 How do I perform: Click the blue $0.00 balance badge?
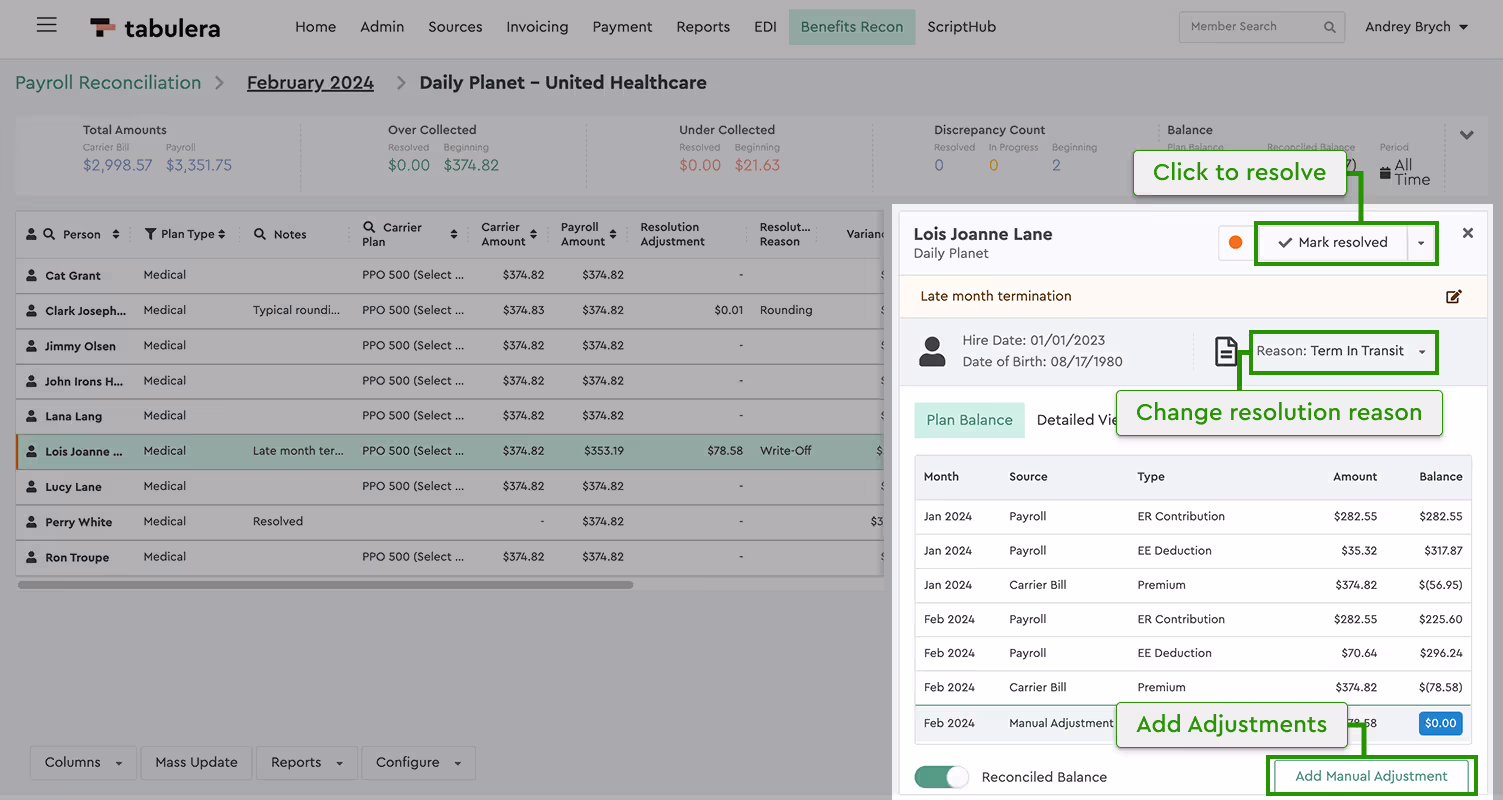1440,723
